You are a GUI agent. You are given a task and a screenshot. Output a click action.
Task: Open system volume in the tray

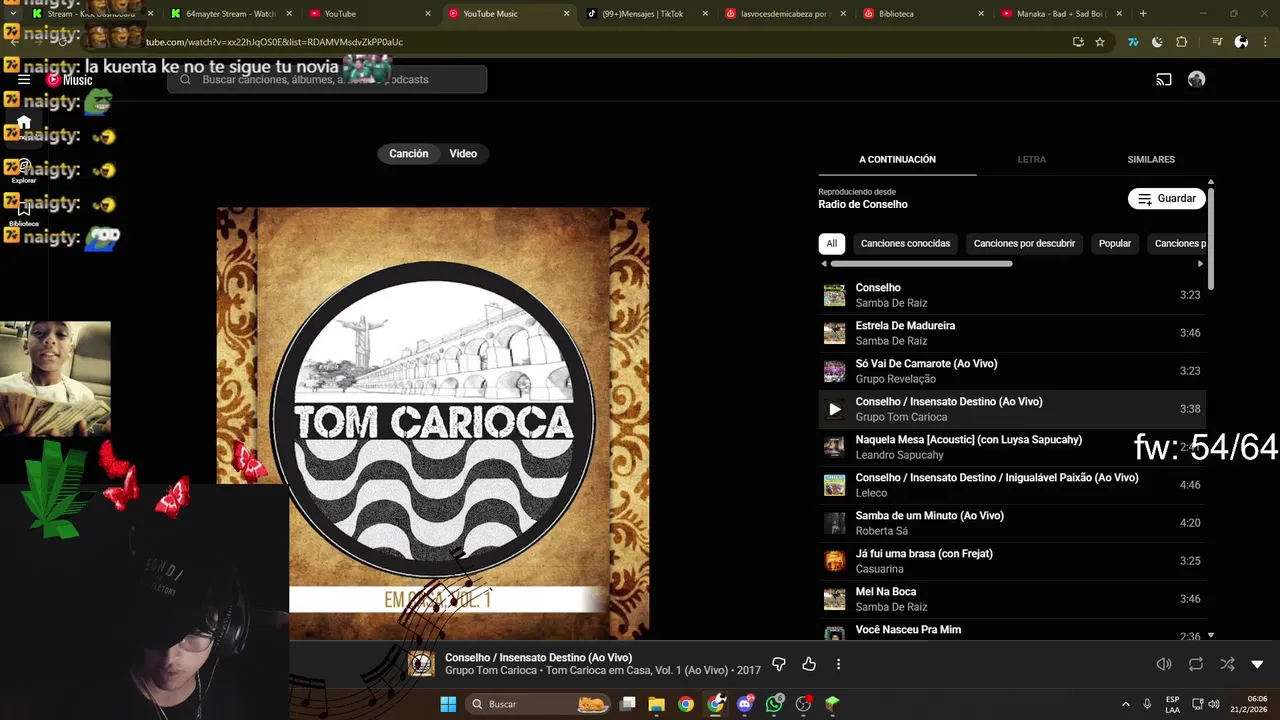tap(1214, 704)
